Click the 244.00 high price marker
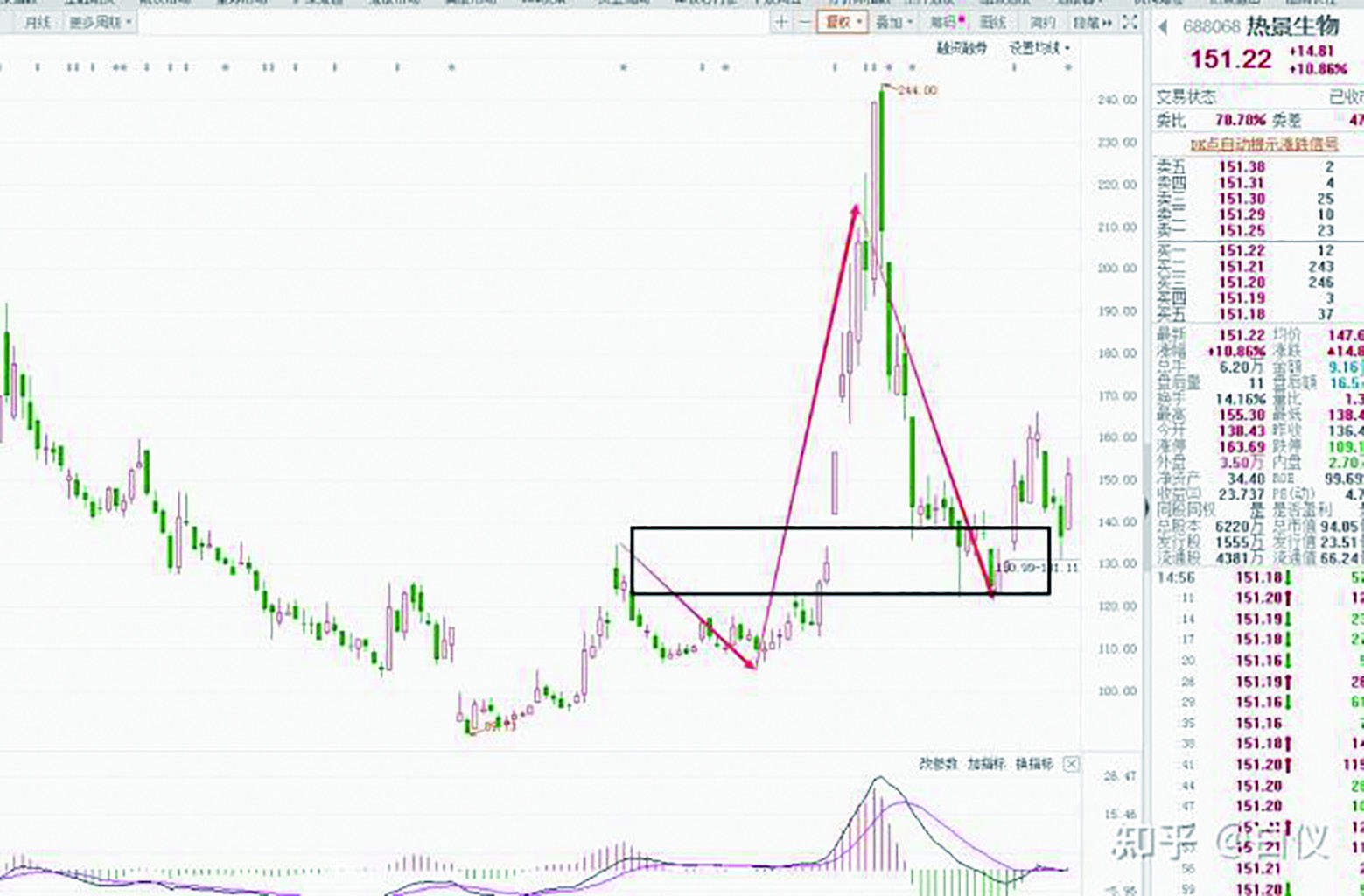 pyautogui.click(x=916, y=90)
